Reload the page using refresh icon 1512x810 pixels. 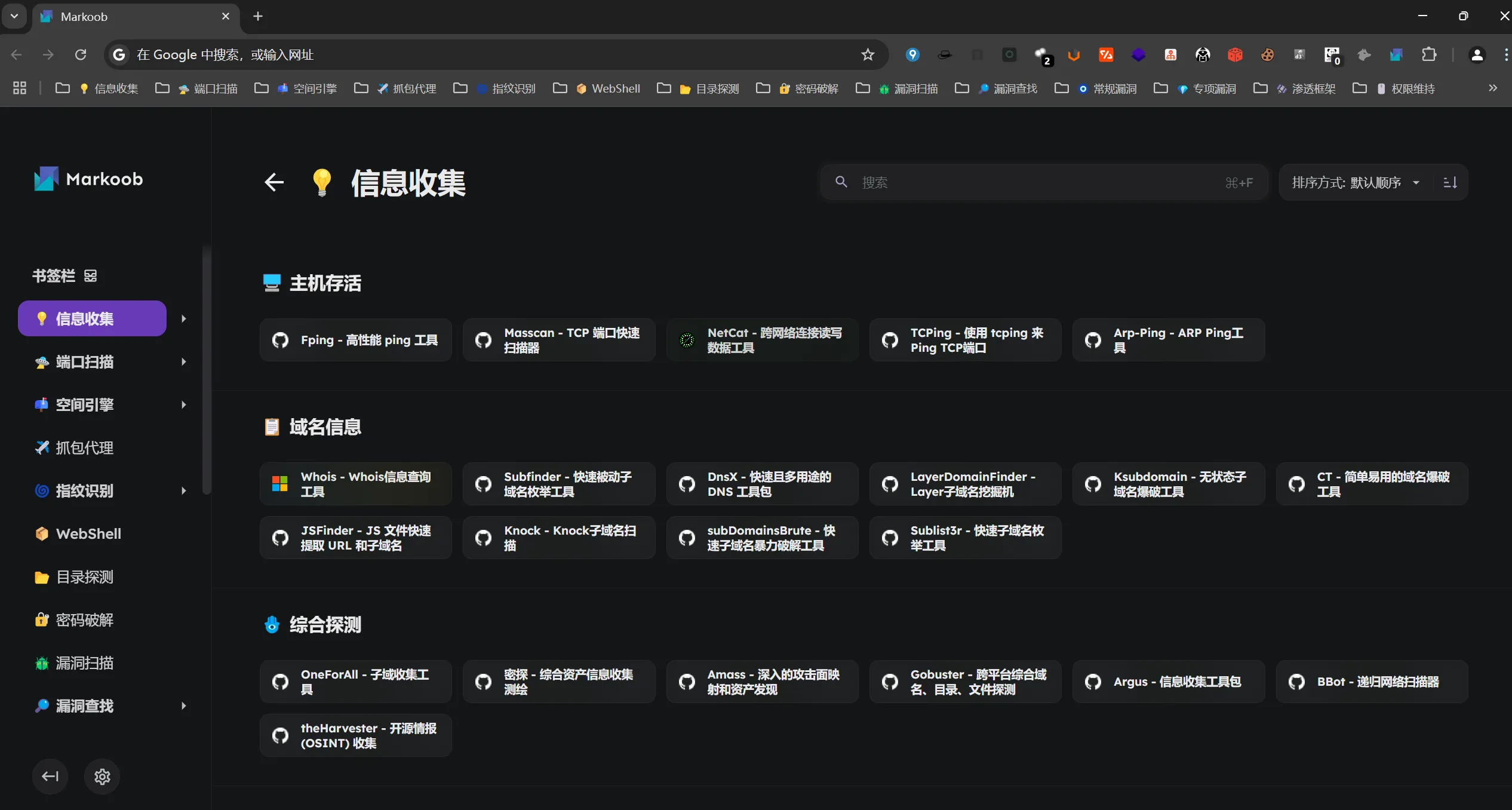(x=81, y=55)
